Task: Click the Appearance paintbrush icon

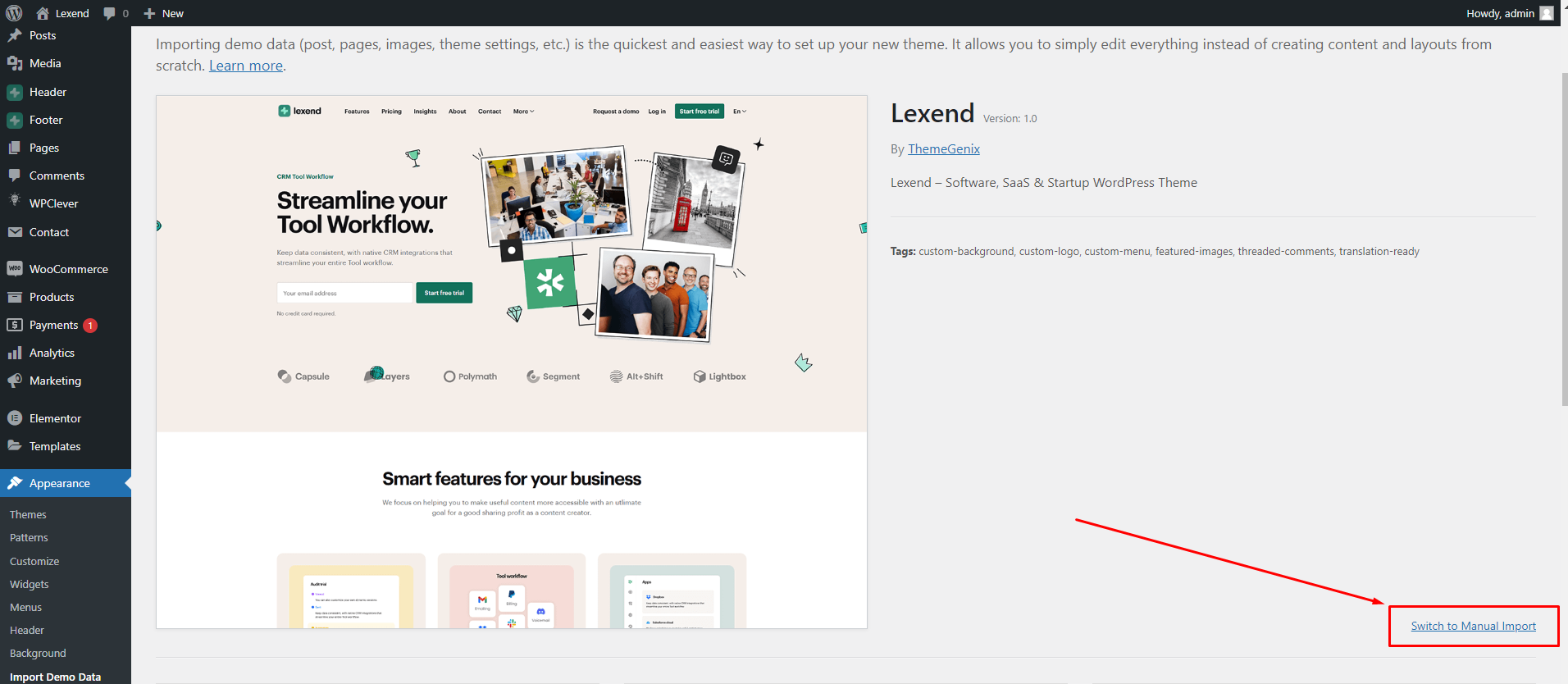Action: [15, 483]
